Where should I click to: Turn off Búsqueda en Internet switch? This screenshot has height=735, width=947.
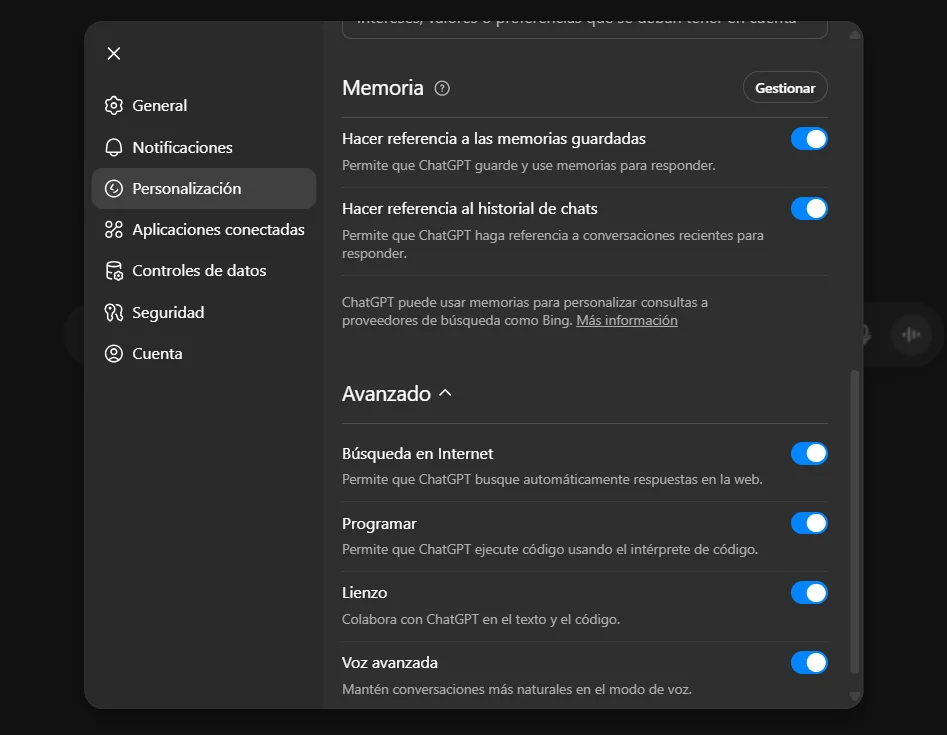point(808,454)
